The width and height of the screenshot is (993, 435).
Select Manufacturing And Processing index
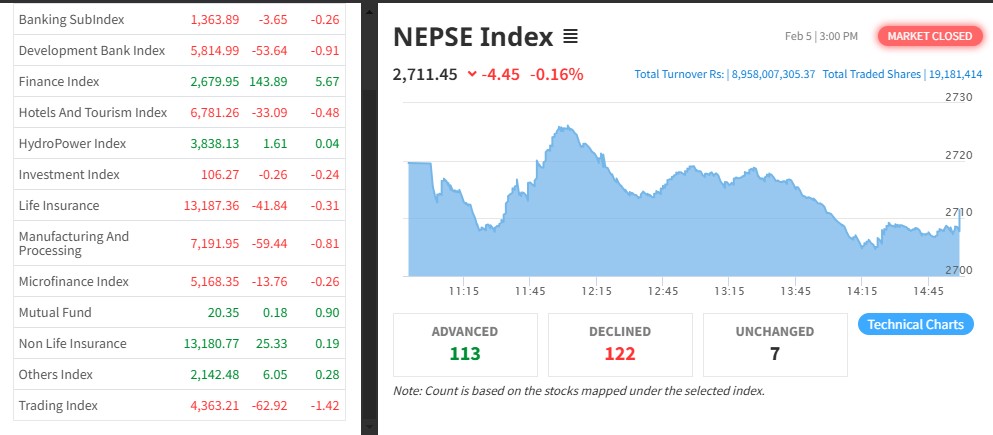click(74, 243)
